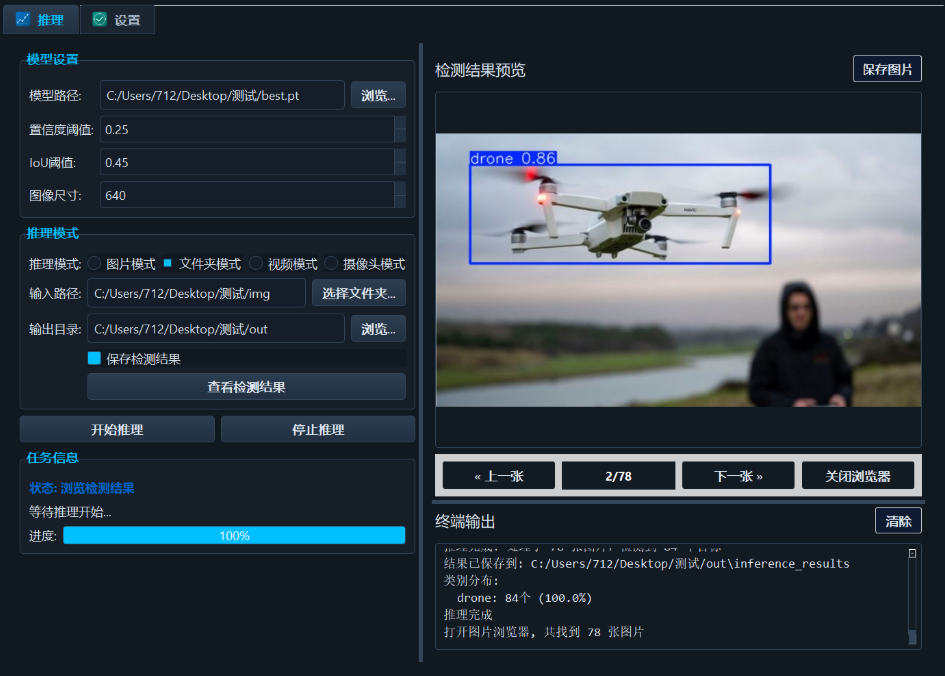The image size is (945, 676).
Task: Decrease 置信度阈值 with down stepper
Action: 400,136
